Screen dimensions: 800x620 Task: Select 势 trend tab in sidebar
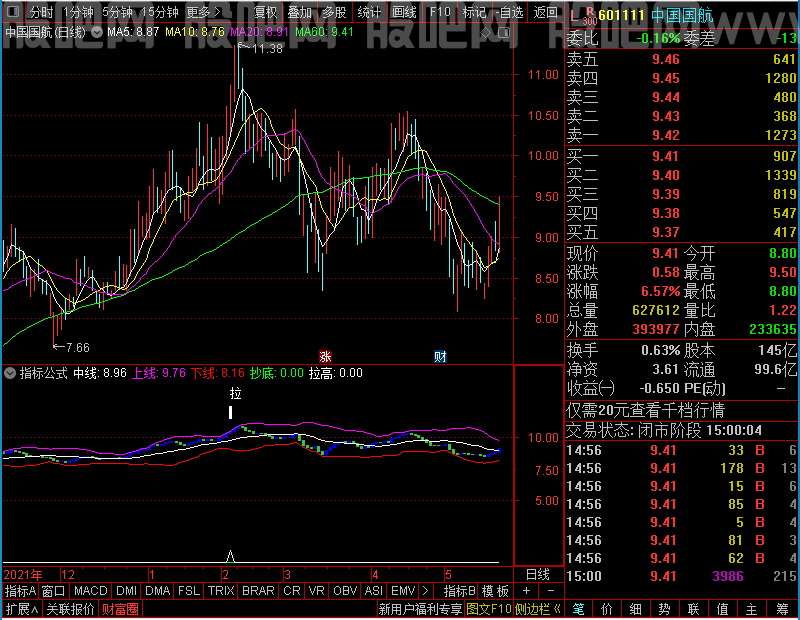click(x=664, y=609)
